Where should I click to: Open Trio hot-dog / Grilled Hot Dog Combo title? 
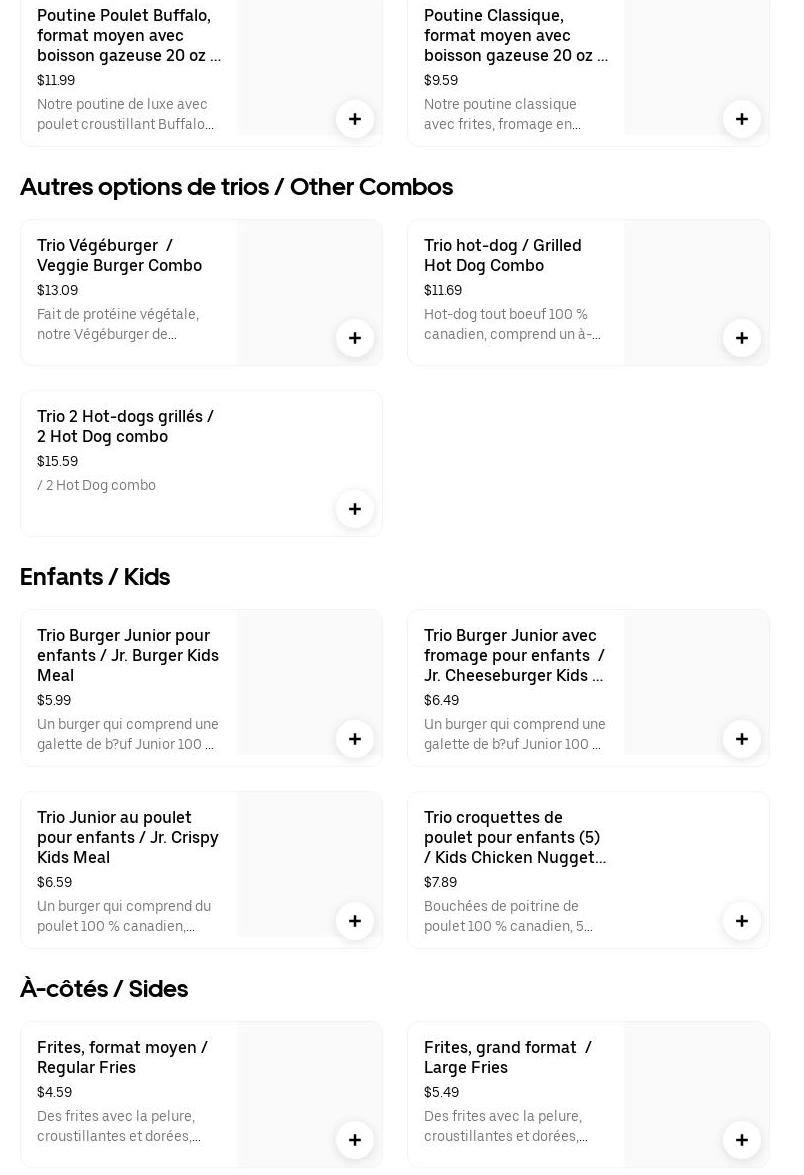point(502,255)
